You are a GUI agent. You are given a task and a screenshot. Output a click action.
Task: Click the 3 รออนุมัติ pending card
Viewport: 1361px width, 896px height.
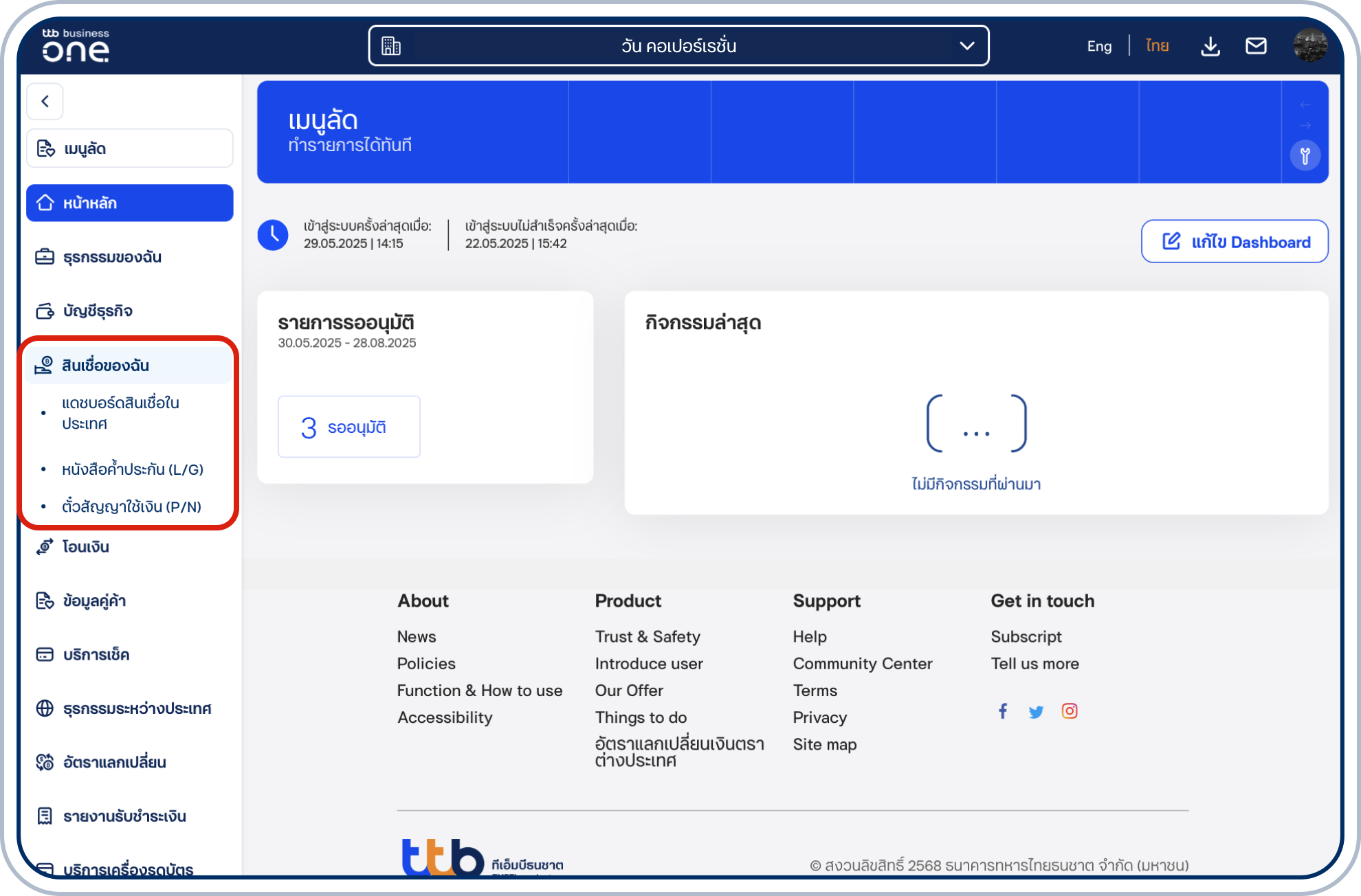[348, 427]
